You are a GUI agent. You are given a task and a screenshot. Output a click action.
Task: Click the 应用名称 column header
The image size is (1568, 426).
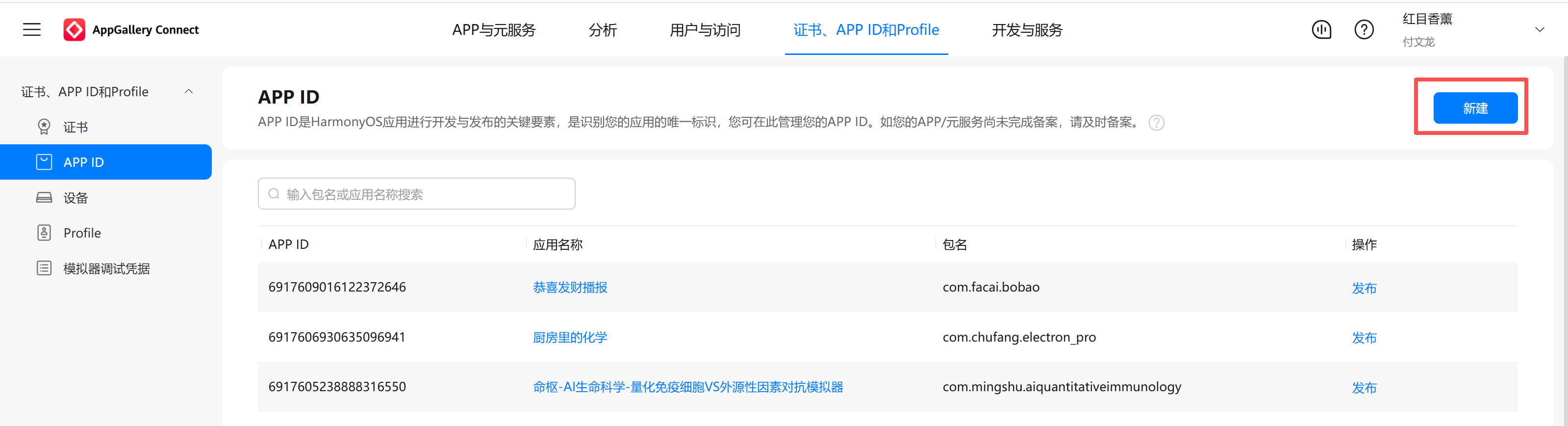coord(557,244)
